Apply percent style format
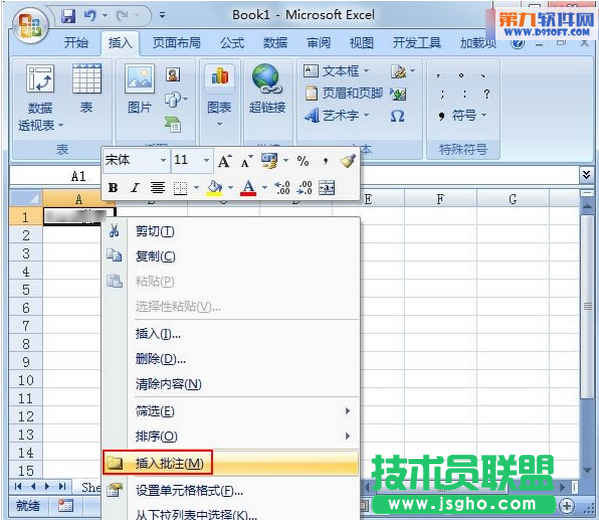Viewport: 599px width, 520px height. tap(303, 161)
